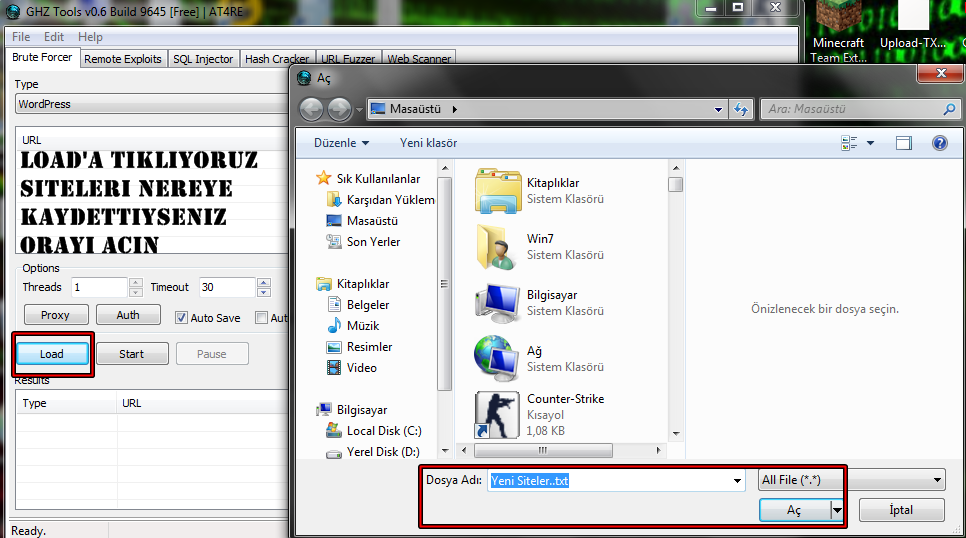Click the file list vertical scrollbar thumb
966x538 pixels.
pos(676,184)
